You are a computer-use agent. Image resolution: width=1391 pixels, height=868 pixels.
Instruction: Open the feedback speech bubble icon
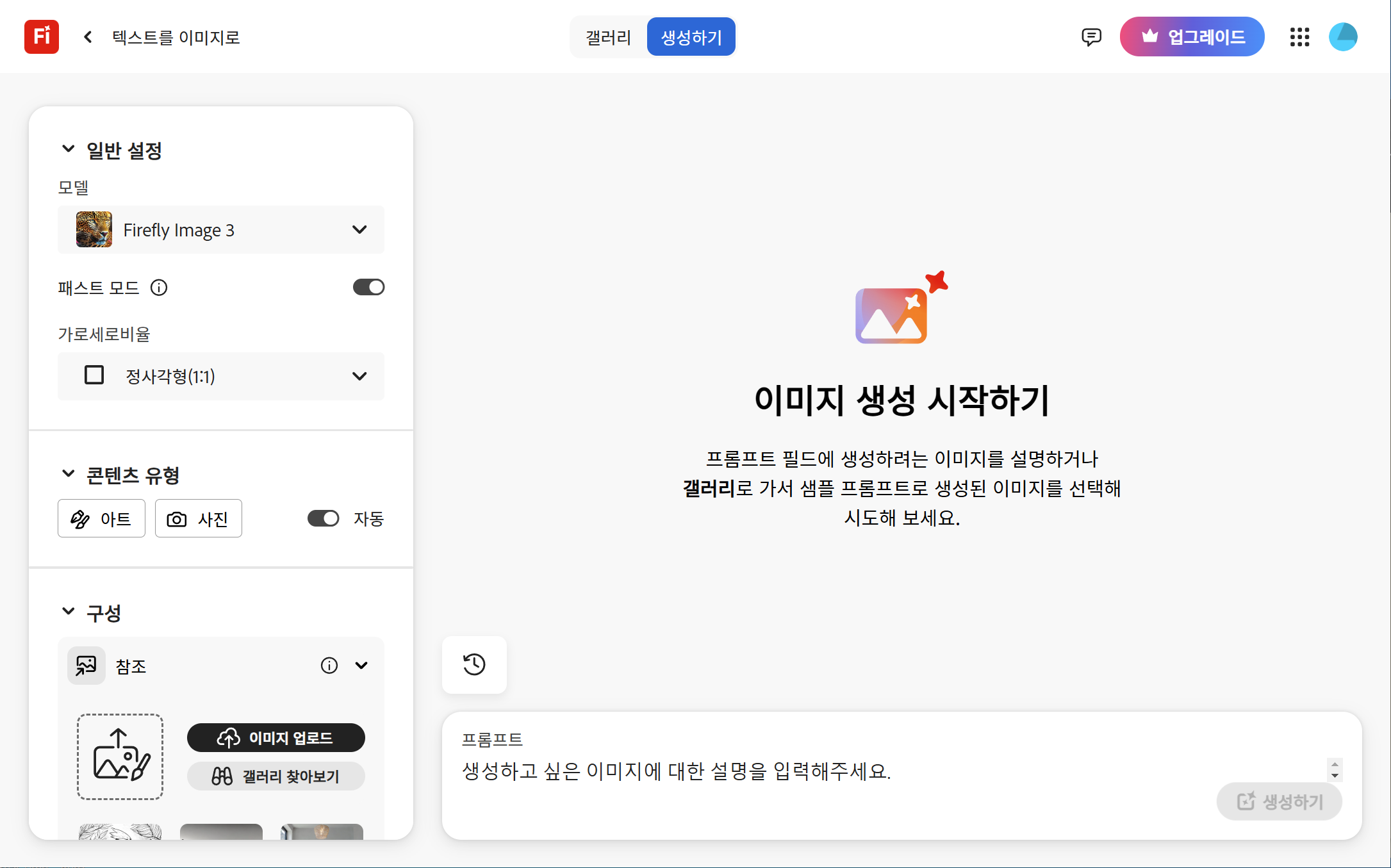click(x=1091, y=37)
